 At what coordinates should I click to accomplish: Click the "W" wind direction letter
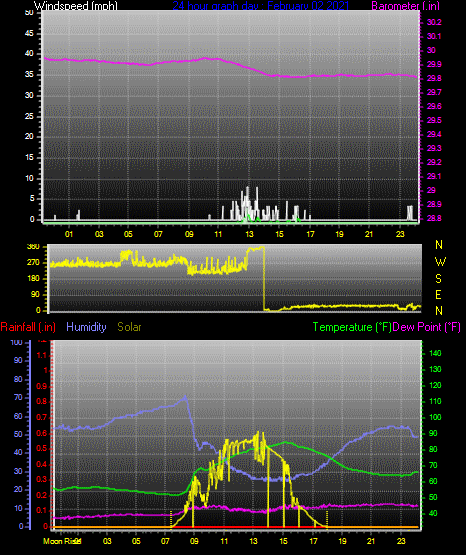(440, 262)
